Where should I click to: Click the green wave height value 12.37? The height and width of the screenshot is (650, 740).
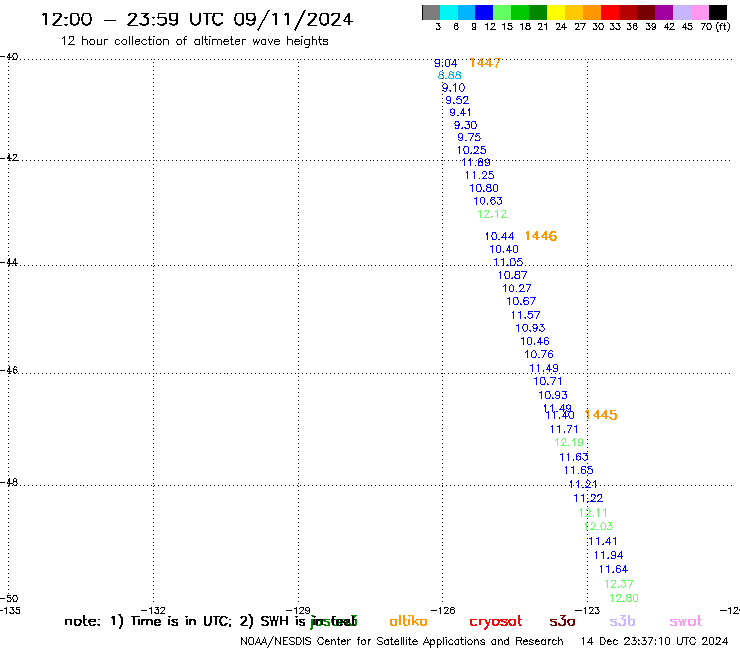pyautogui.click(x=619, y=584)
